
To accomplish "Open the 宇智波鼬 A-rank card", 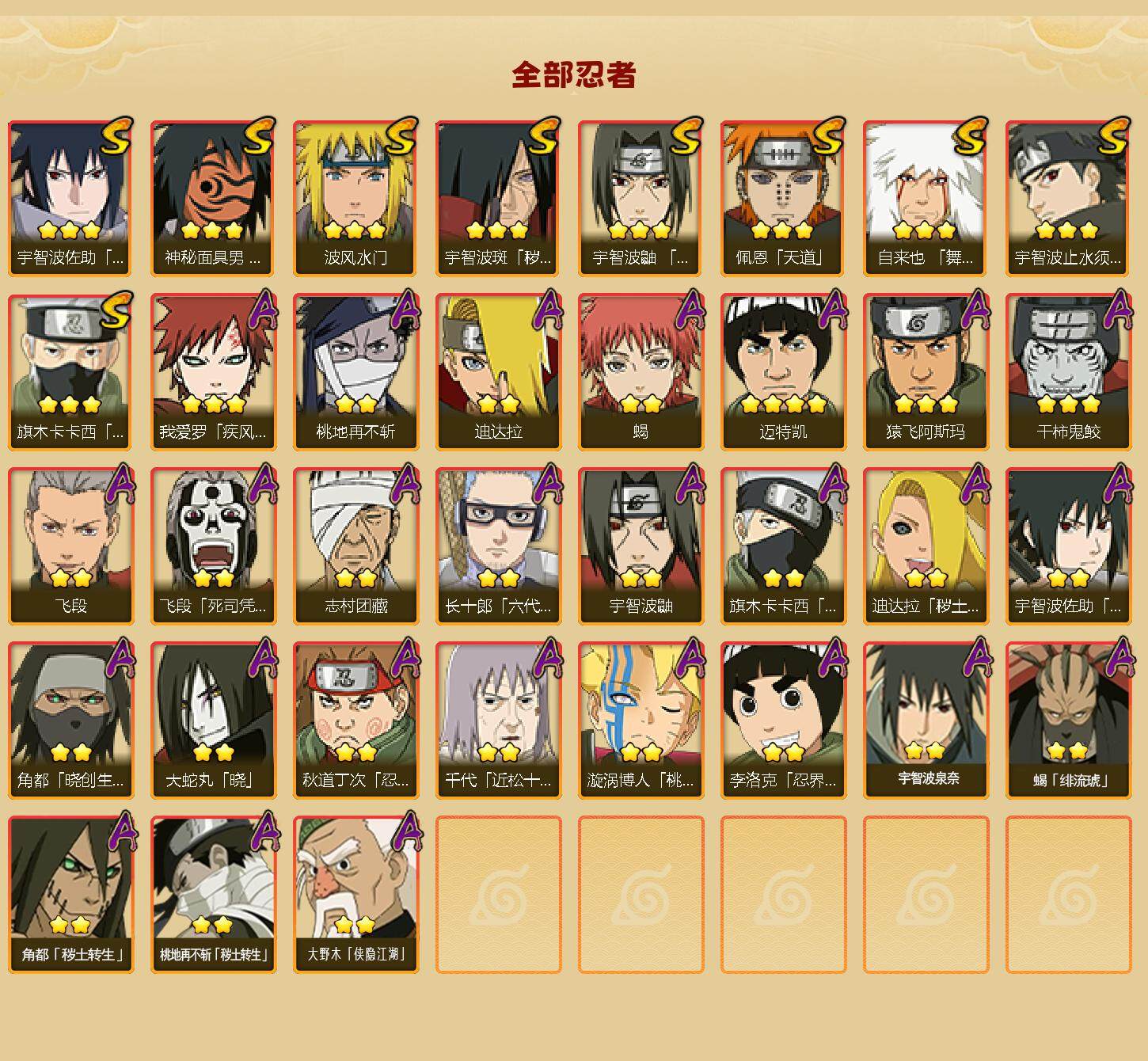I will point(641,546).
